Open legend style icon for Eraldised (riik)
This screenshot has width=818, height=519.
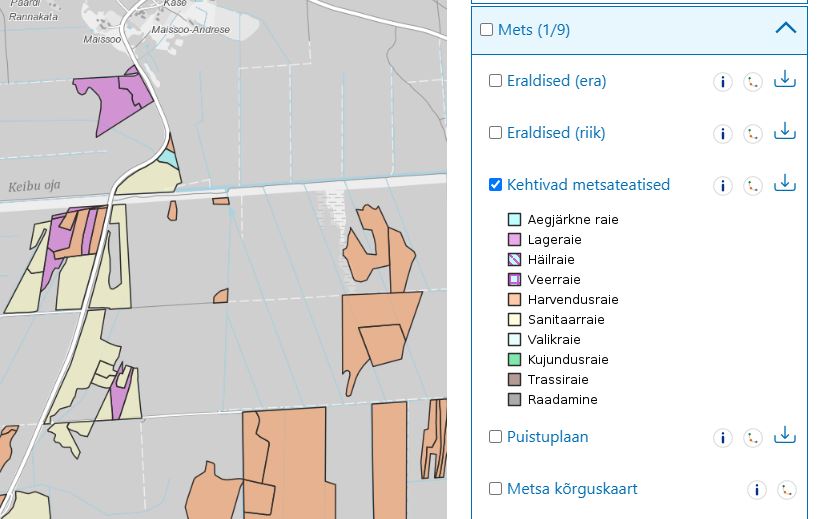753,134
